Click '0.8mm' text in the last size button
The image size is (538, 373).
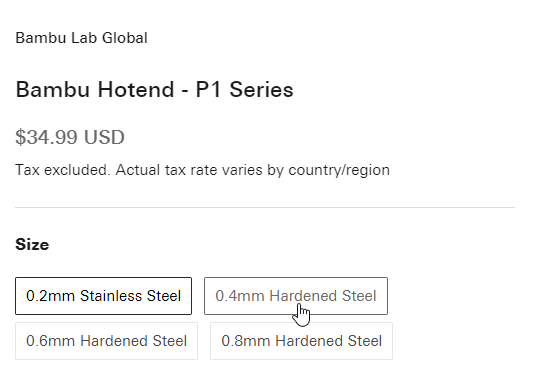click(x=246, y=341)
